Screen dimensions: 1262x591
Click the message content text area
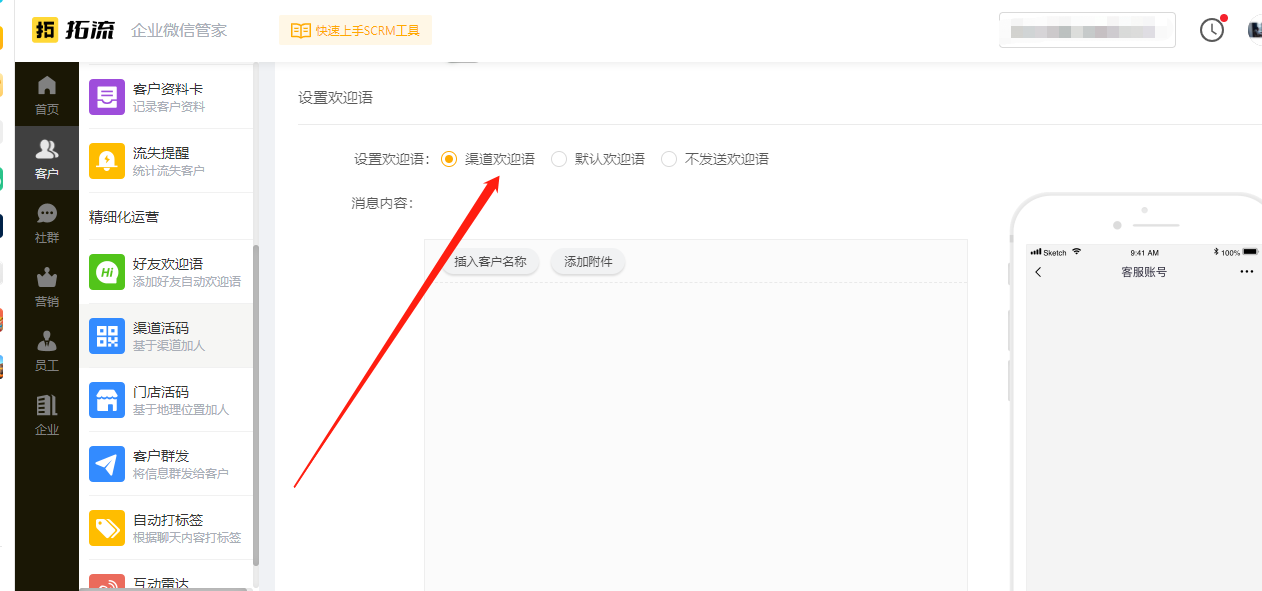click(x=696, y=436)
